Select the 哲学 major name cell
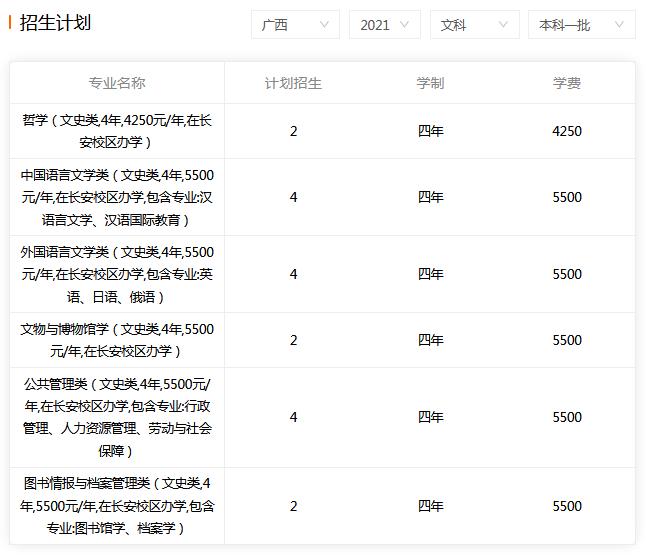The width and height of the screenshot is (646, 555). point(117,131)
